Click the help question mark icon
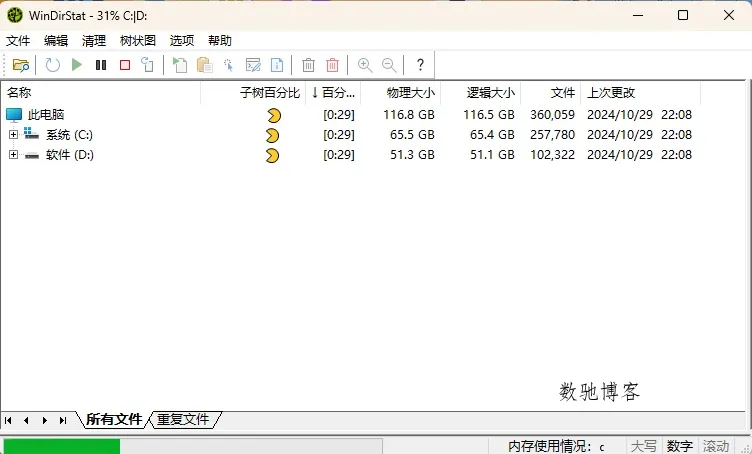Screen dimensions: 752x454 coord(420,64)
